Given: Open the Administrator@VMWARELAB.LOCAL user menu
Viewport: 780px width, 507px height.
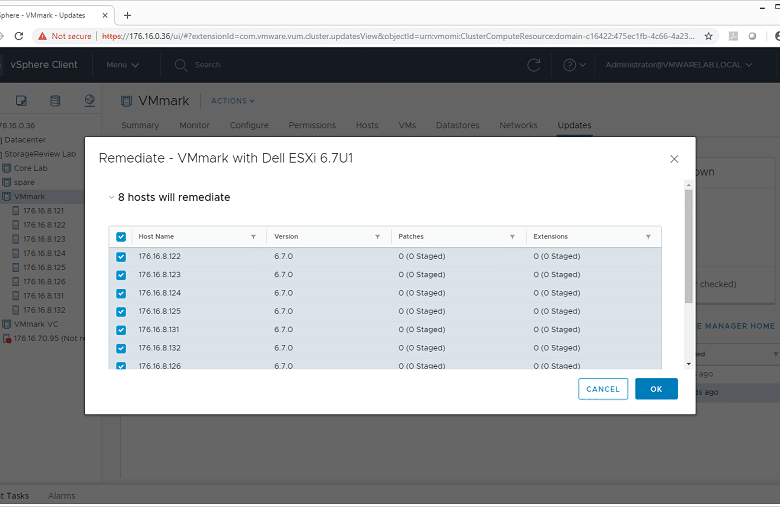Looking at the screenshot, I should [x=679, y=65].
